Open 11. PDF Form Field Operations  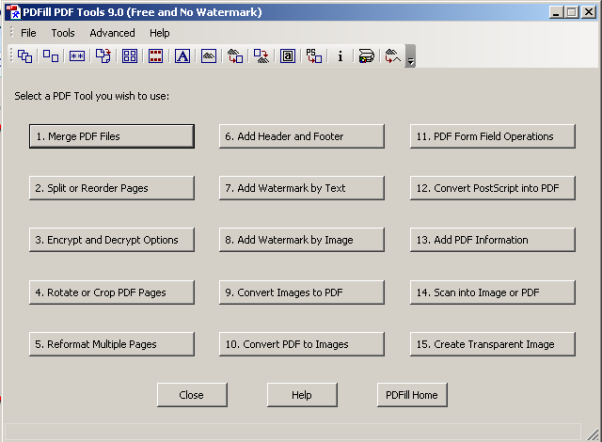click(493, 136)
